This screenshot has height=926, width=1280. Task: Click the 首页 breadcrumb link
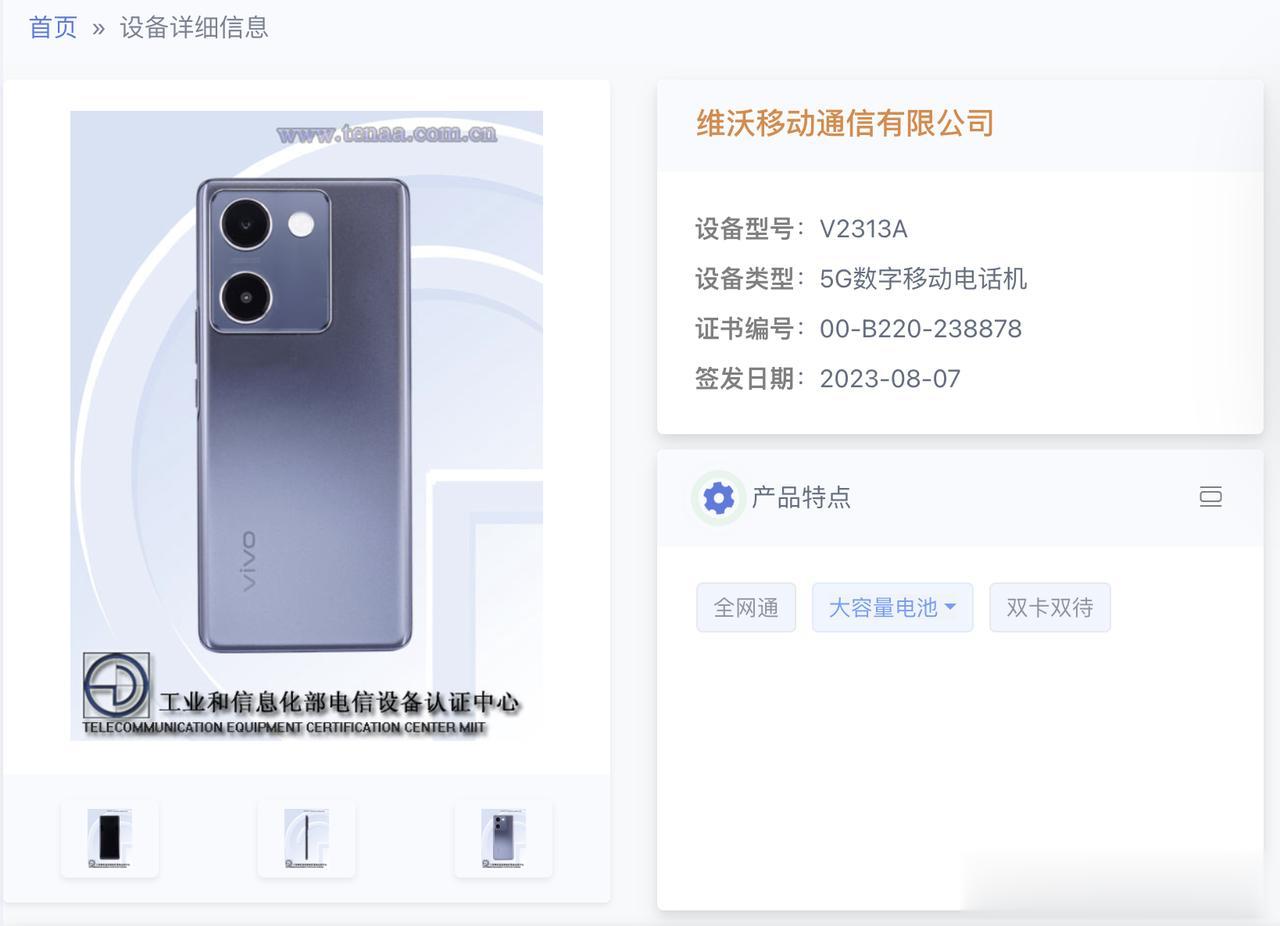53,27
